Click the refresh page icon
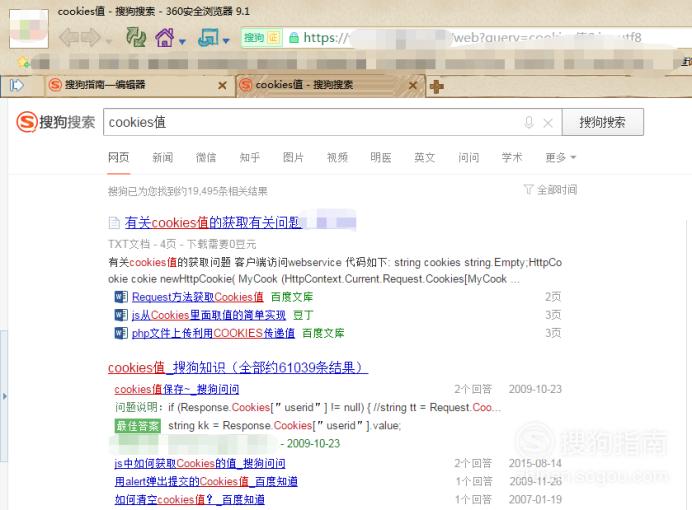The width and height of the screenshot is (692, 510). (136, 38)
